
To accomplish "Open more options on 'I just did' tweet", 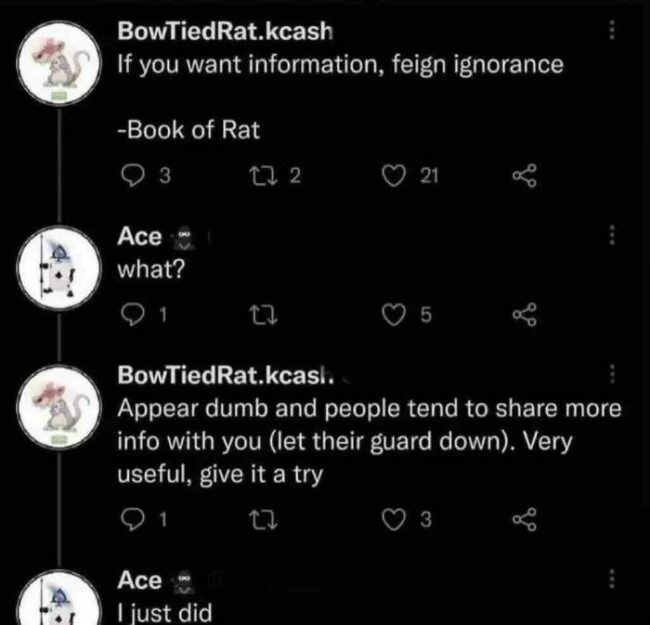I will click(612, 580).
